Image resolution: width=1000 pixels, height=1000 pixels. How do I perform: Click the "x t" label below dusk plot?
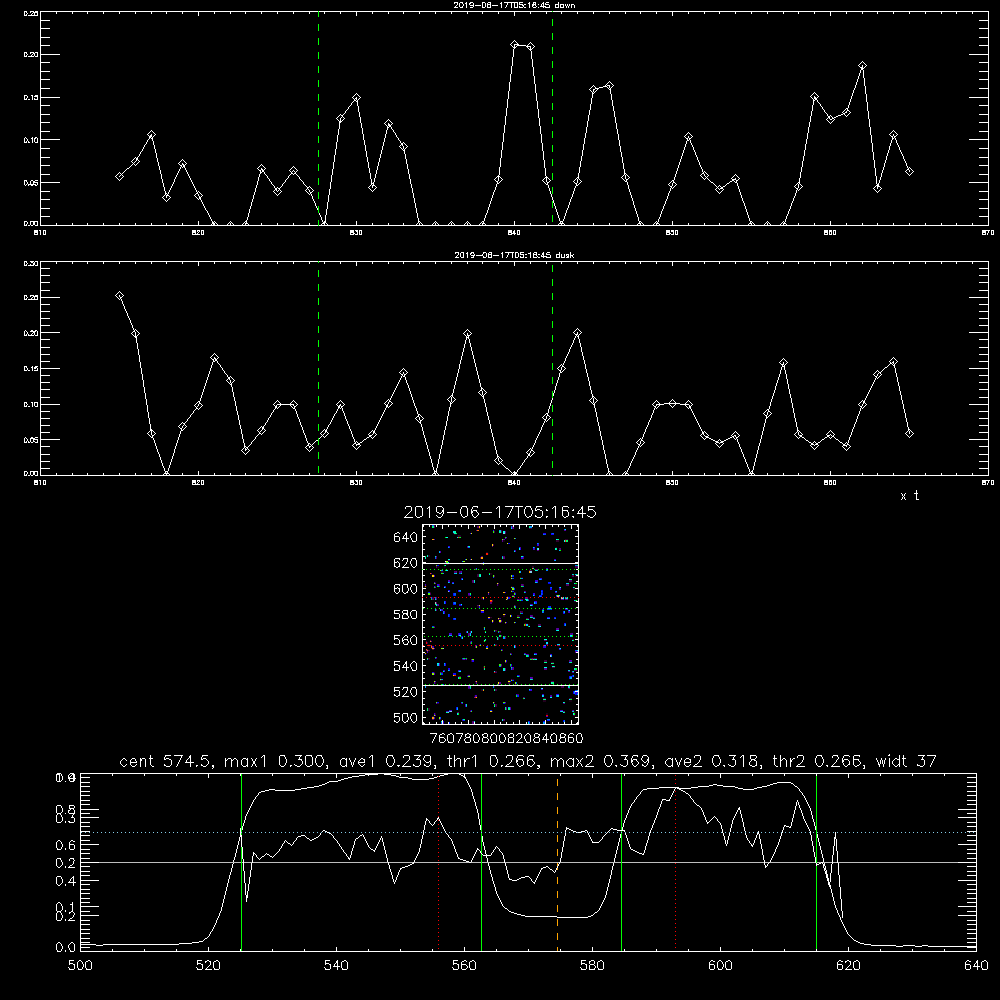909,496
